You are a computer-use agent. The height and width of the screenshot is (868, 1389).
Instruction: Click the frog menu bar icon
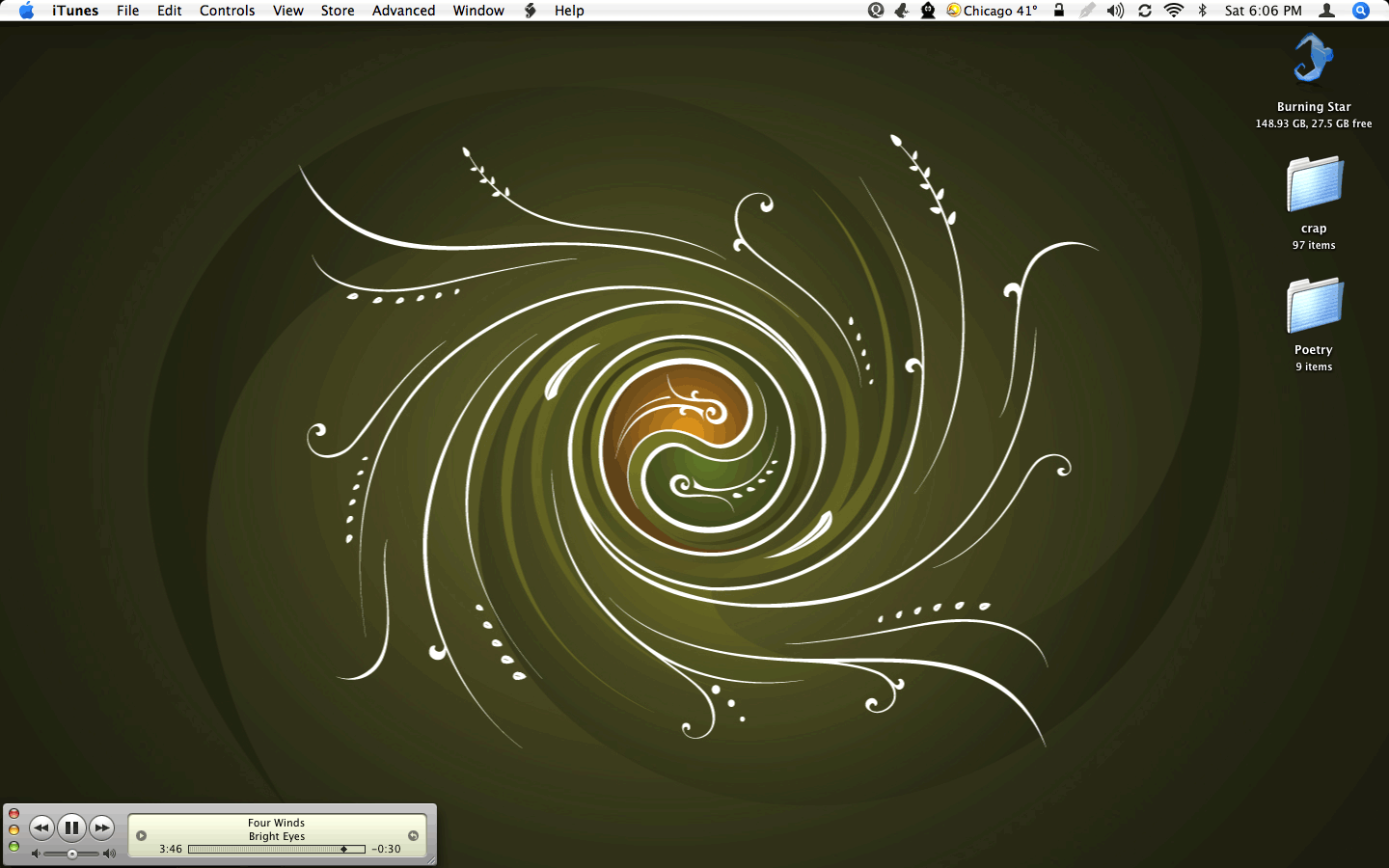902,11
